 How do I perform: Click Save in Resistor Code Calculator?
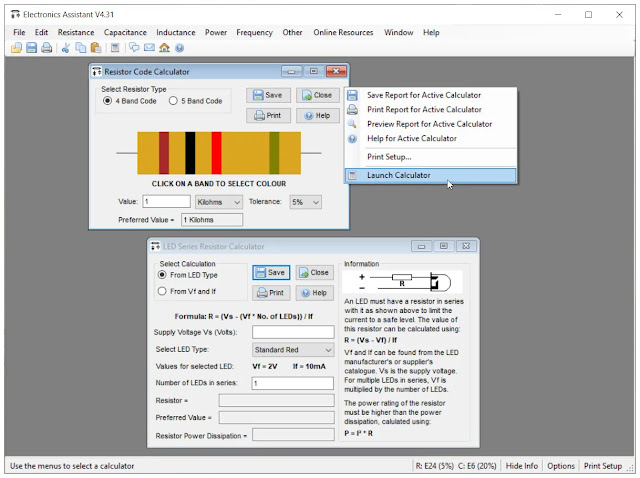(x=268, y=95)
